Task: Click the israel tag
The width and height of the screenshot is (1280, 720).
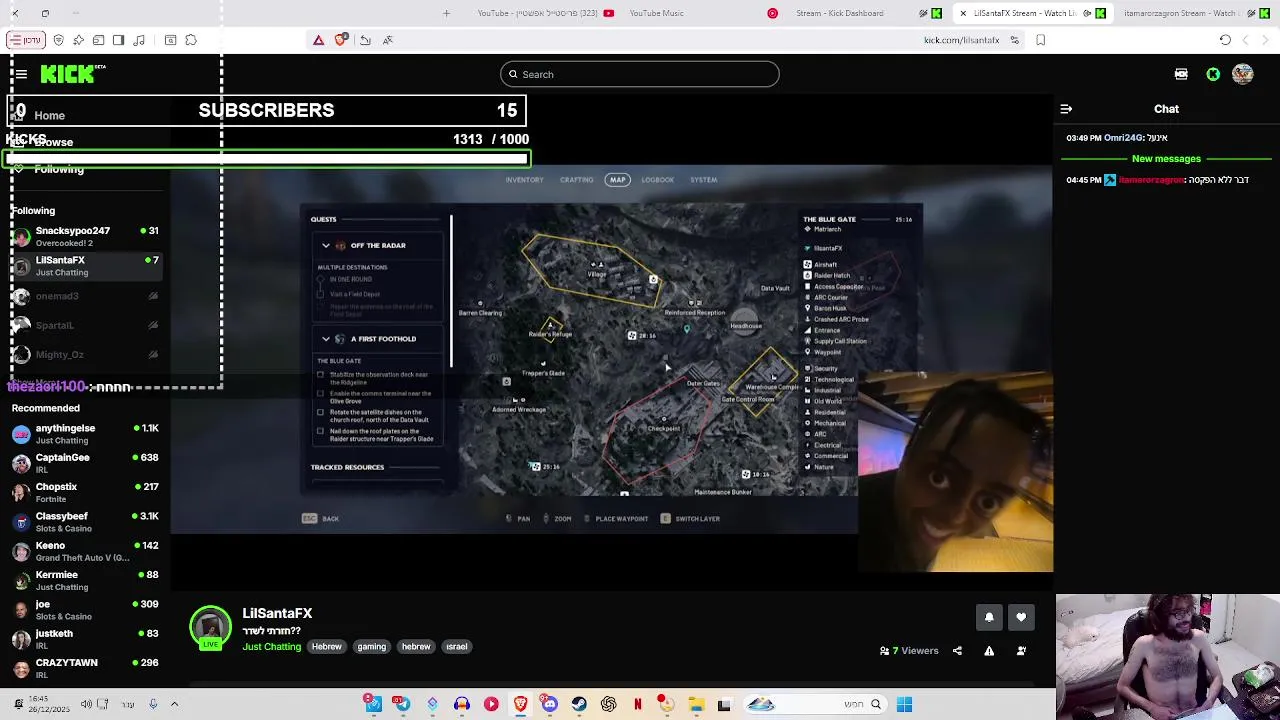Action: (457, 647)
